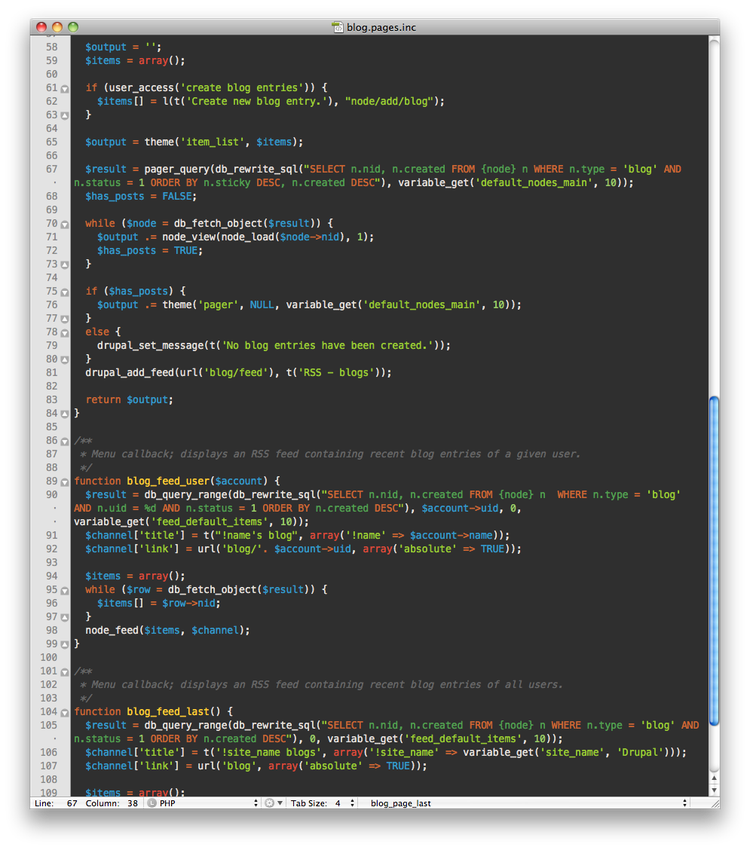Fold the blog_feed_last function at line 104

(x=64, y=713)
